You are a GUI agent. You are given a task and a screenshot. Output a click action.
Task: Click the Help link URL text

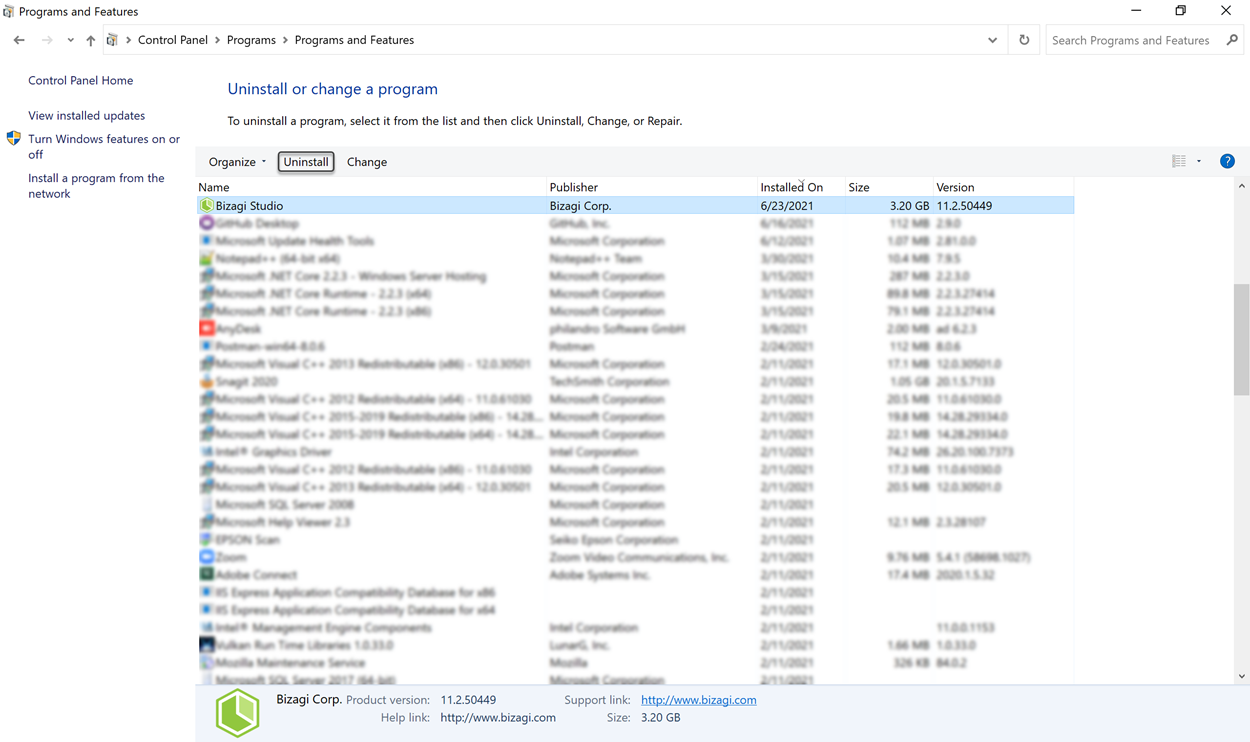pos(498,718)
